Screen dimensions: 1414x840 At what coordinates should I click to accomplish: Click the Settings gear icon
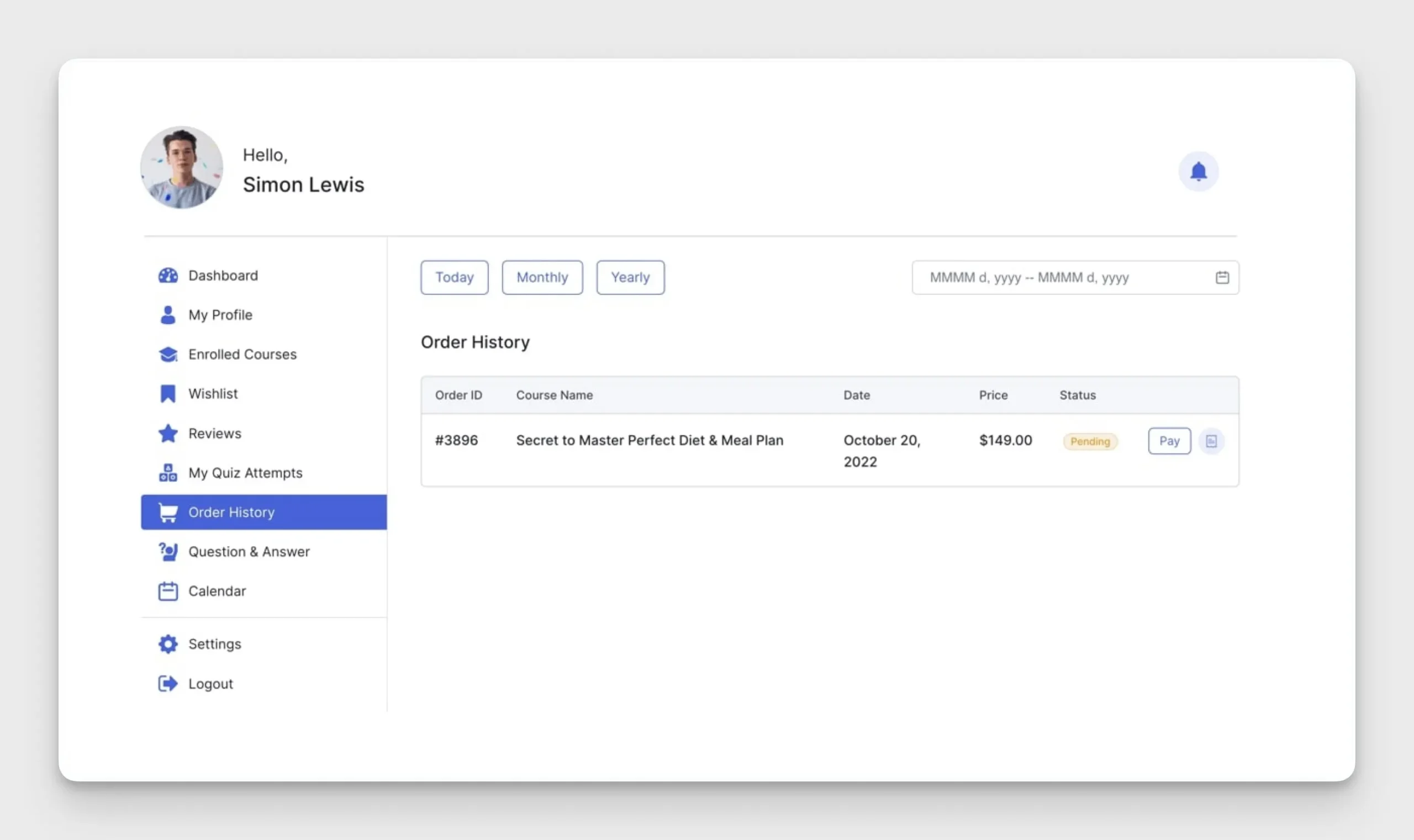pos(168,644)
